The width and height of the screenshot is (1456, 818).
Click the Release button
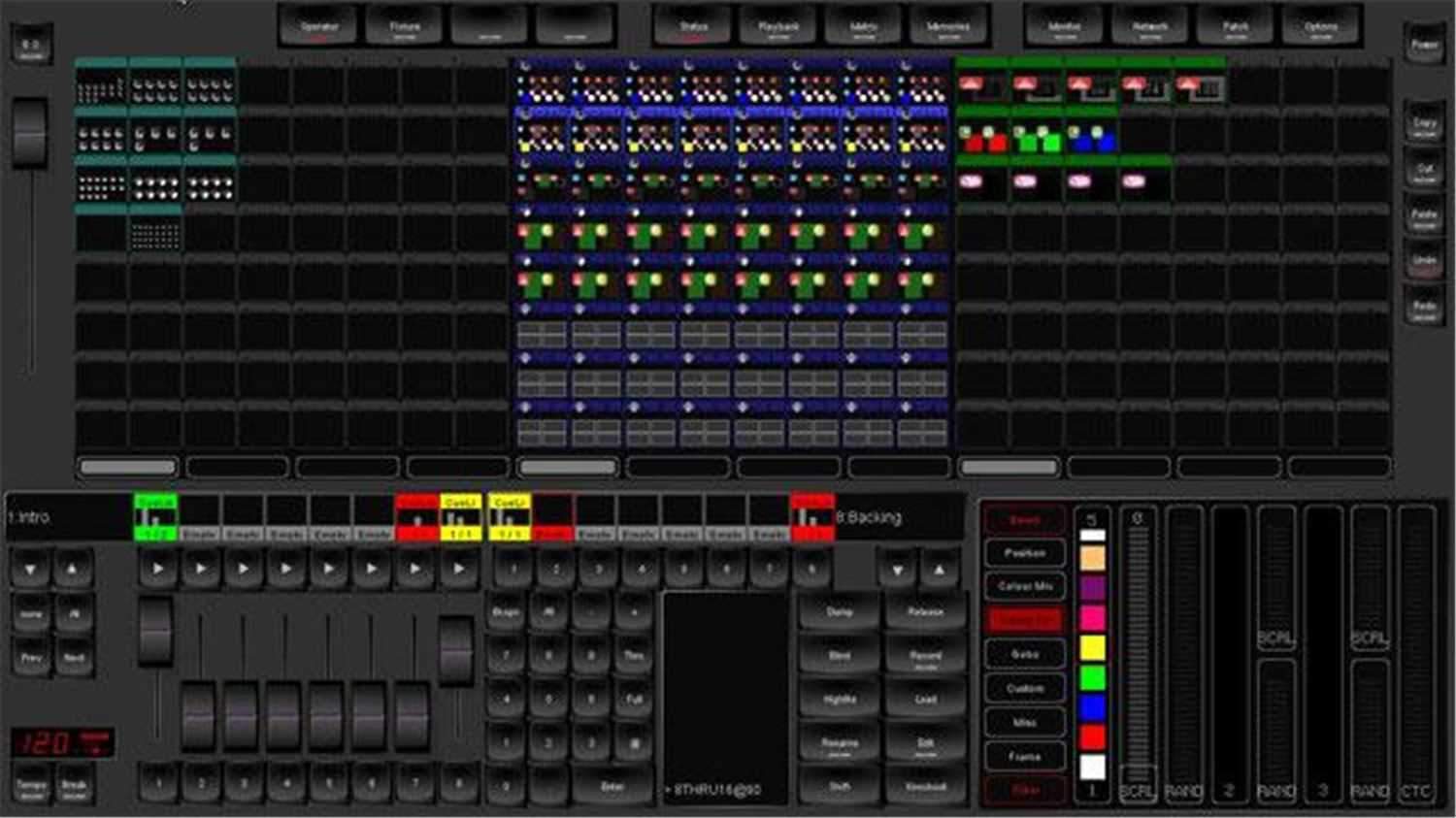click(925, 613)
